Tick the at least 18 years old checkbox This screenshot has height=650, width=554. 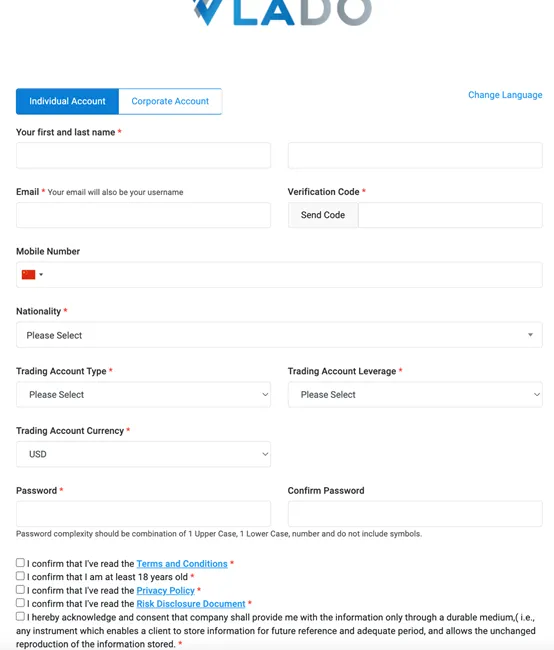click(x=20, y=576)
